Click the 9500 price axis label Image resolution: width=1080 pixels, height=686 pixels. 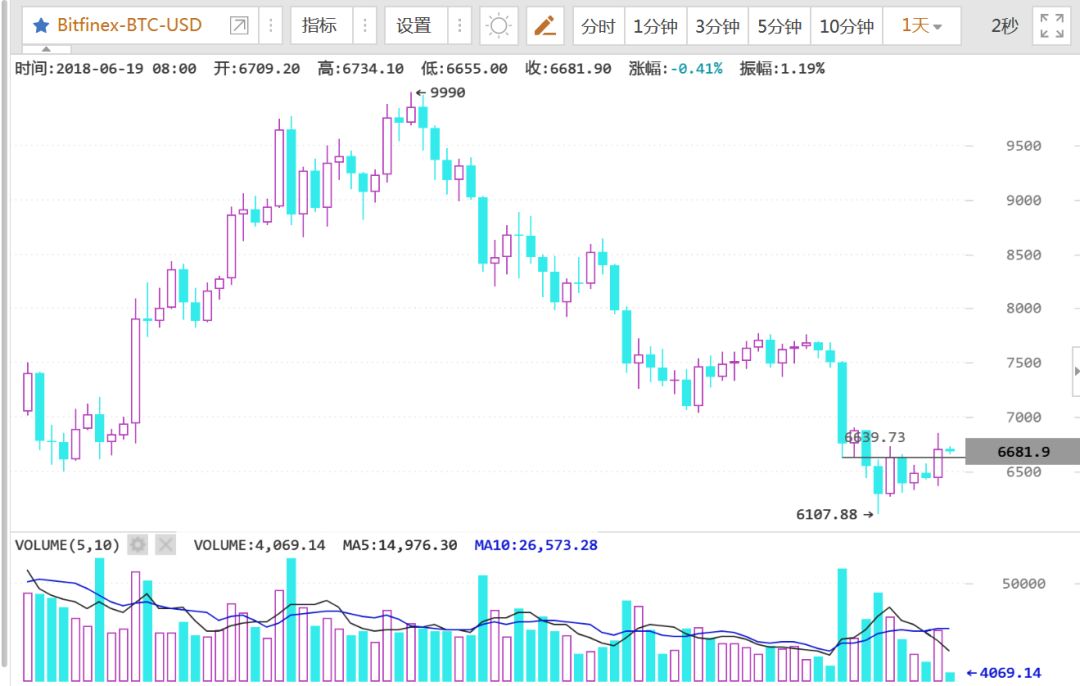coord(1024,146)
